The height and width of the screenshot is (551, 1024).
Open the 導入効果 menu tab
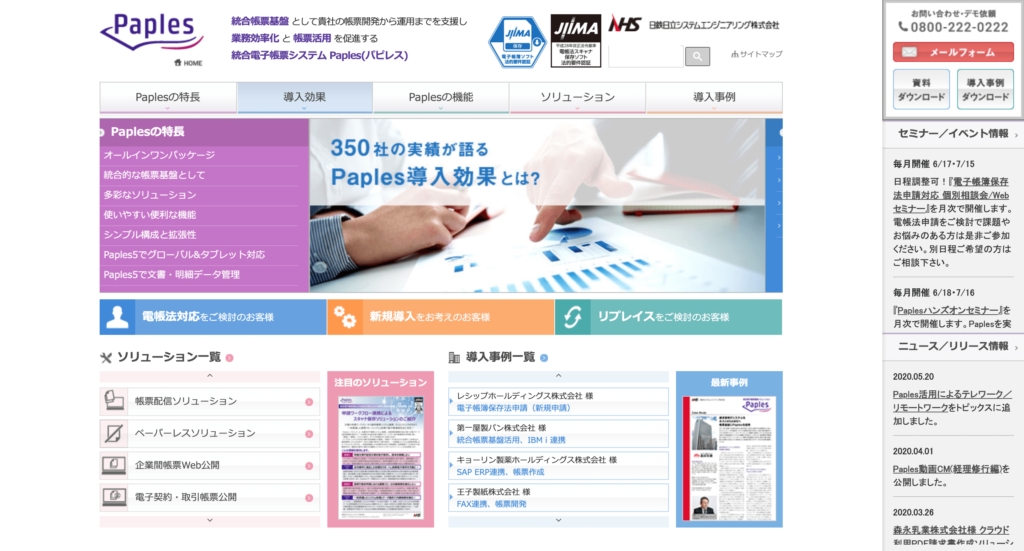click(x=304, y=97)
